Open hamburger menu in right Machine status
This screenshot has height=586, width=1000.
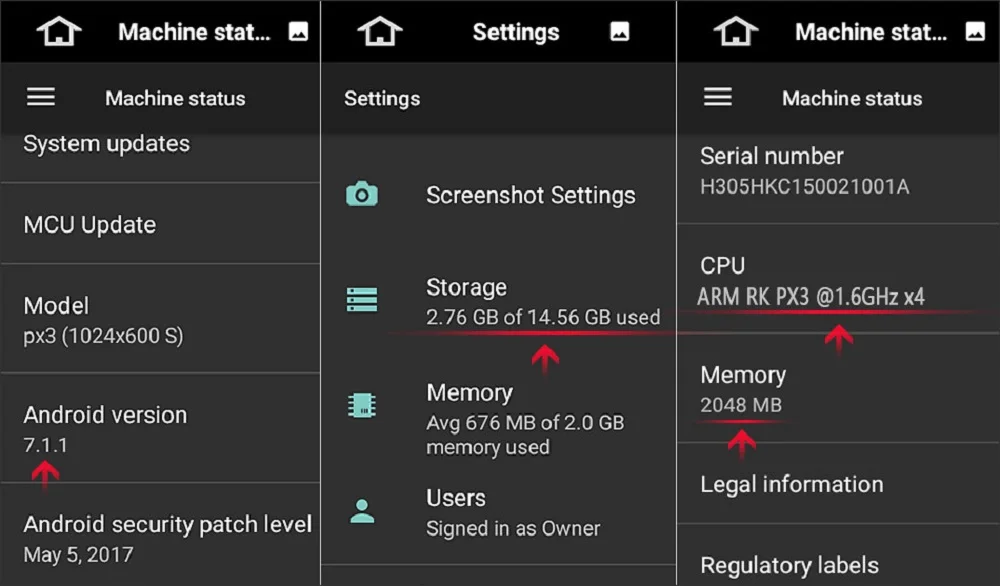tap(718, 97)
